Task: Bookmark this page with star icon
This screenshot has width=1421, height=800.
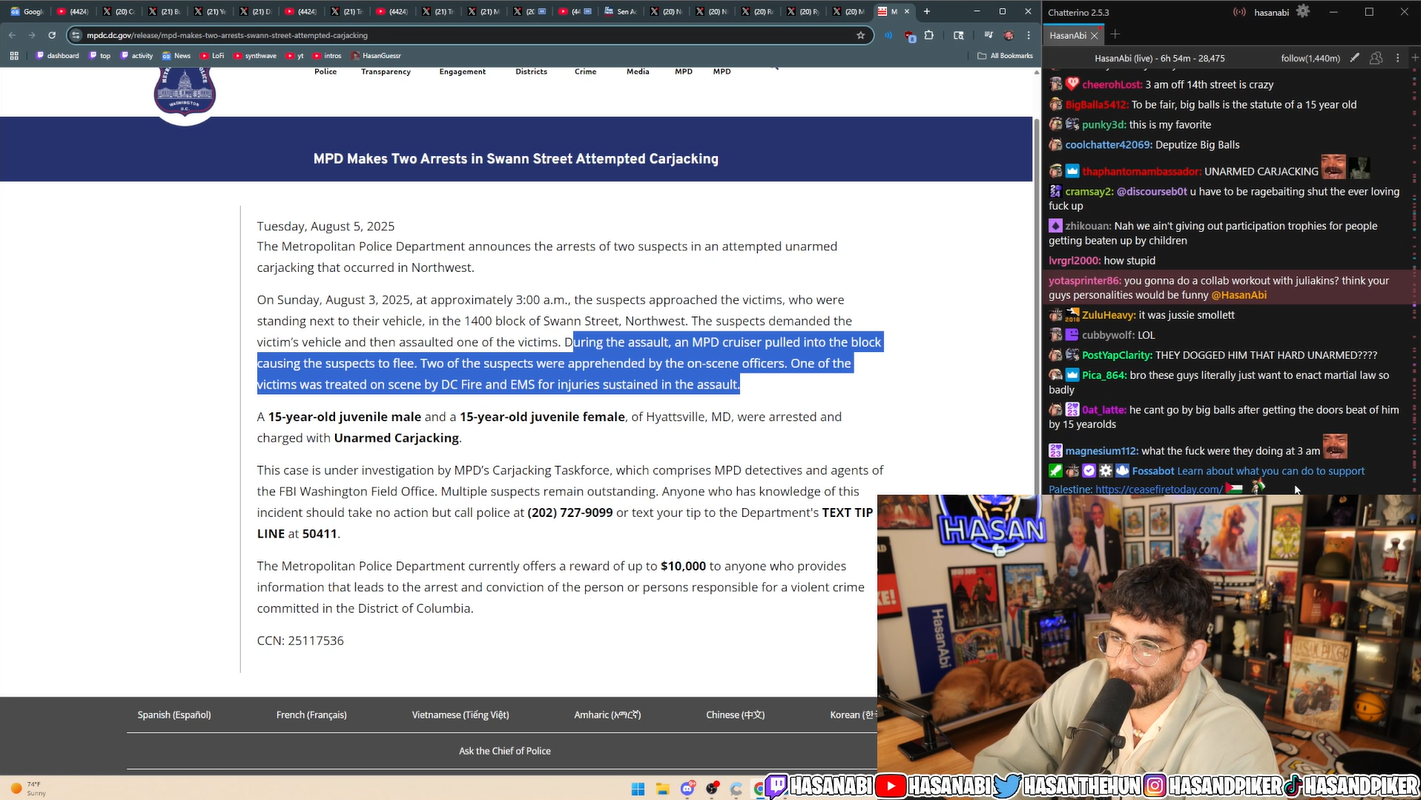Action: tap(860, 35)
